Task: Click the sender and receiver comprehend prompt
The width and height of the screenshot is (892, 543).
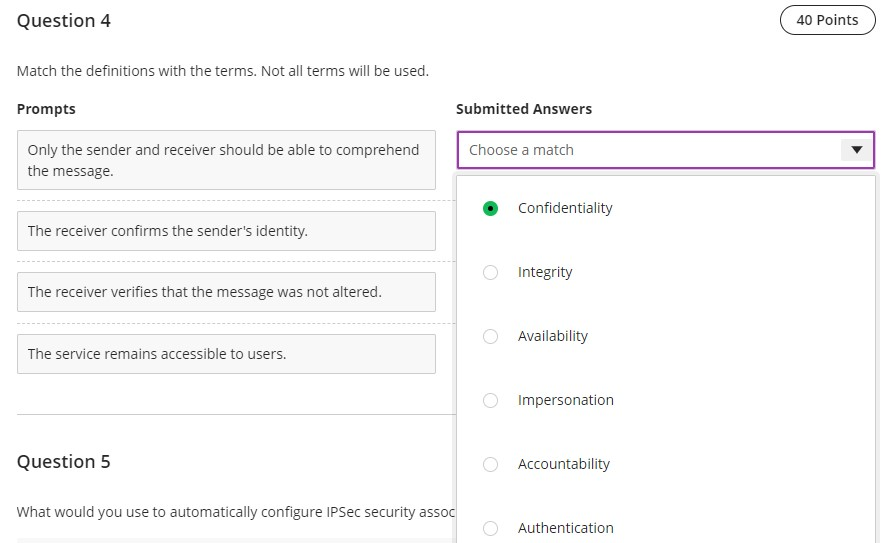Action: tap(226, 160)
